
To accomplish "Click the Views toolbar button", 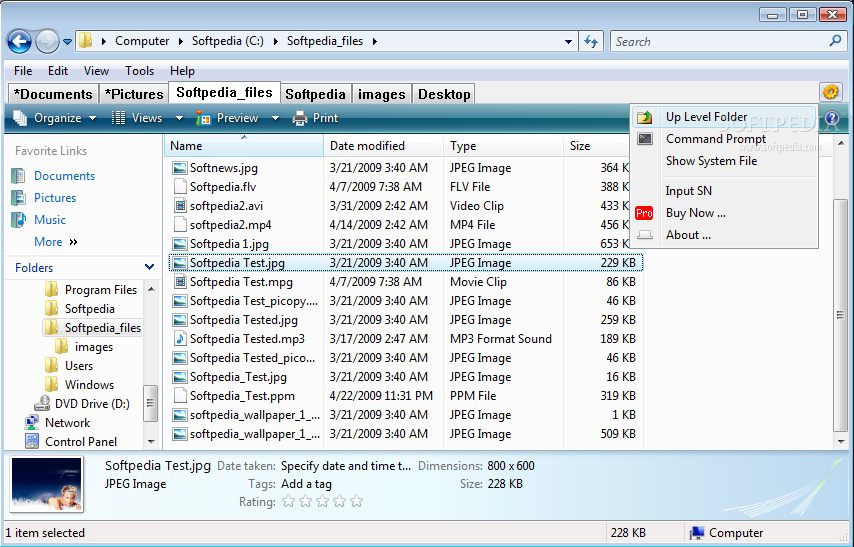I will point(137,118).
